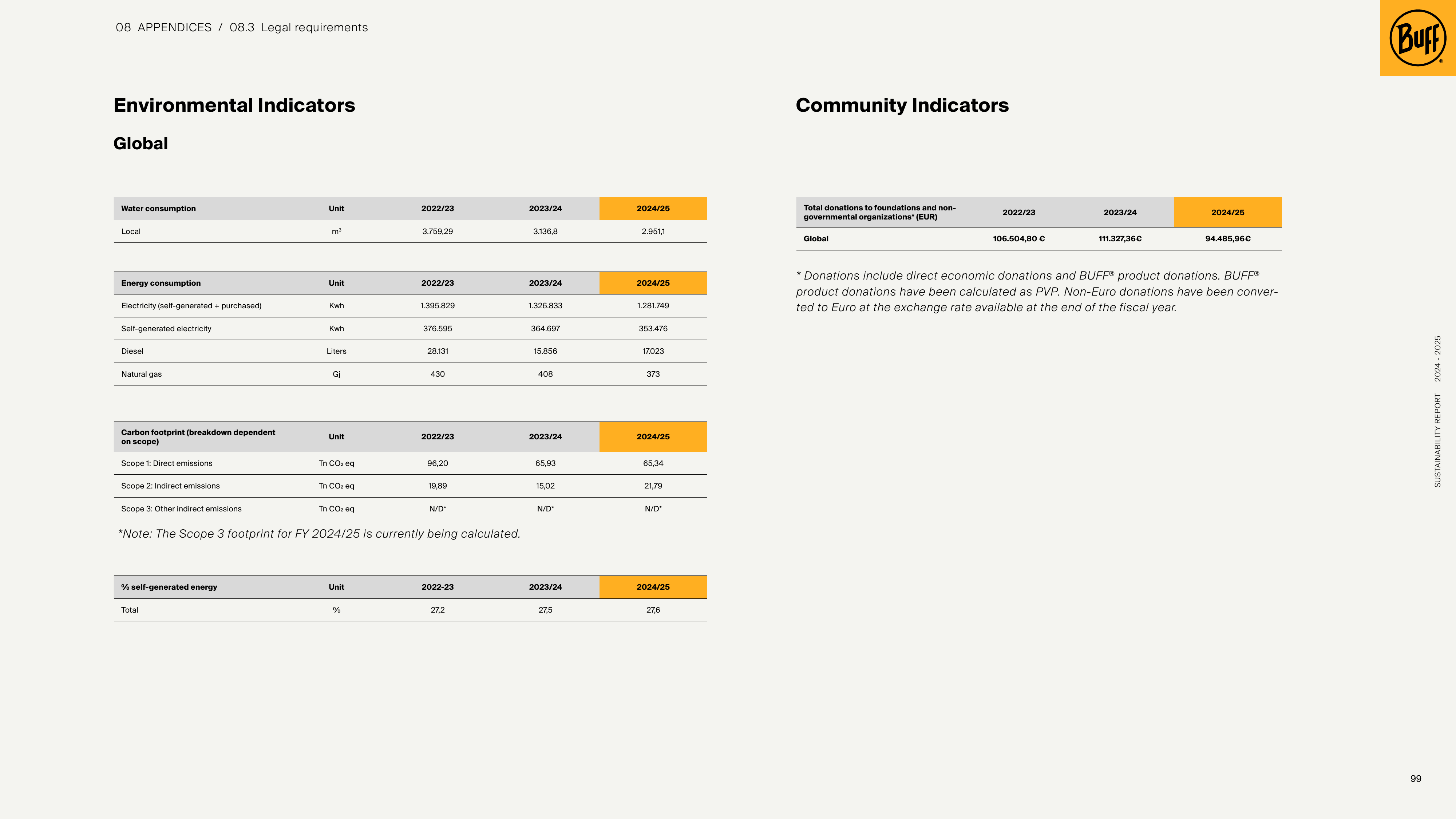This screenshot has width=1456, height=819.
Task: Click the 'Water consumption' table header
Action: tap(158, 209)
